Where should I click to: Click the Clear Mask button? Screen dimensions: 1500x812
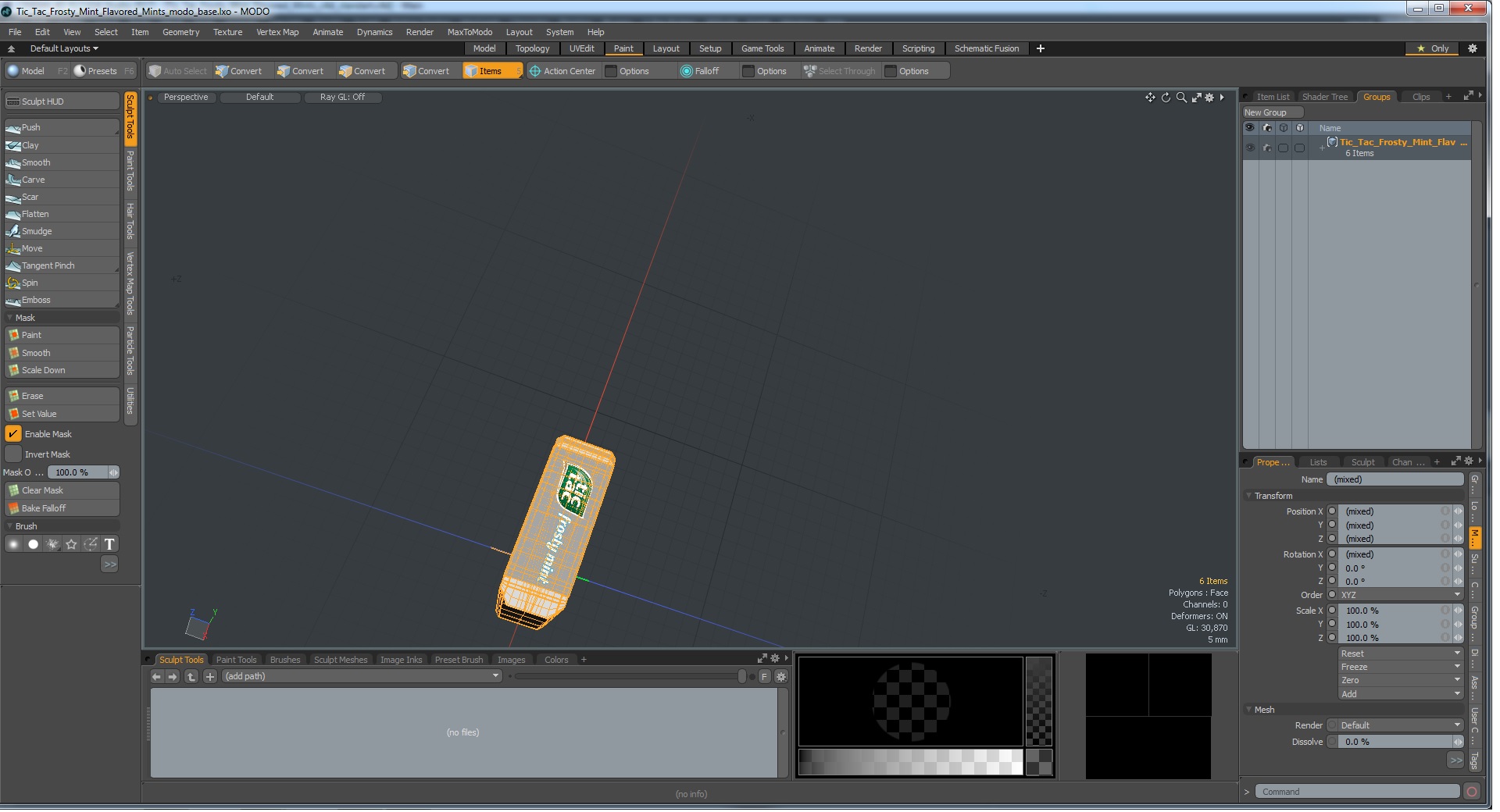click(x=62, y=490)
